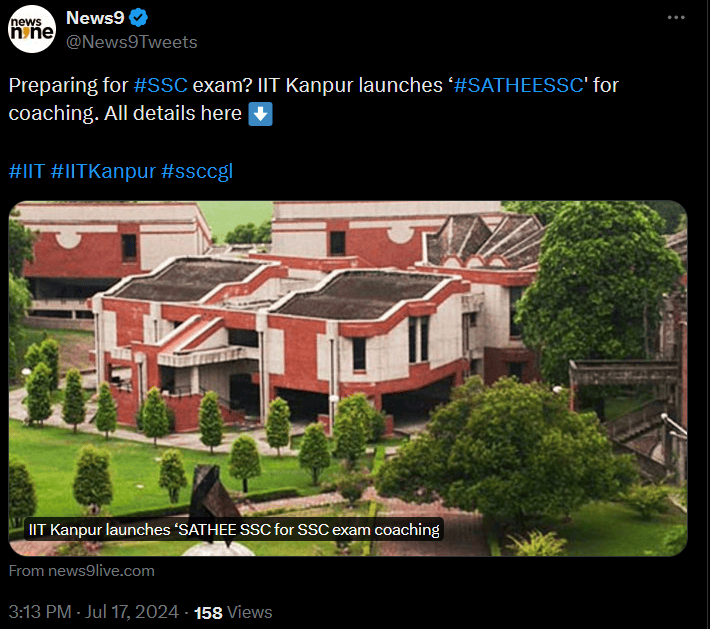Image resolution: width=710 pixels, height=629 pixels.
Task: Open the #SATHEESSC hashtag
Action: coord(518,85)
